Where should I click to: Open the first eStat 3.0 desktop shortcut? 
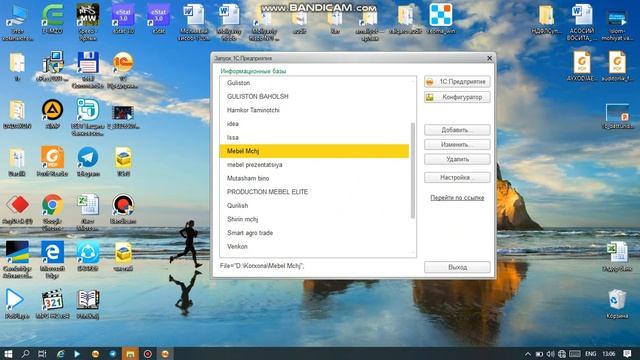tap(123, 19)
